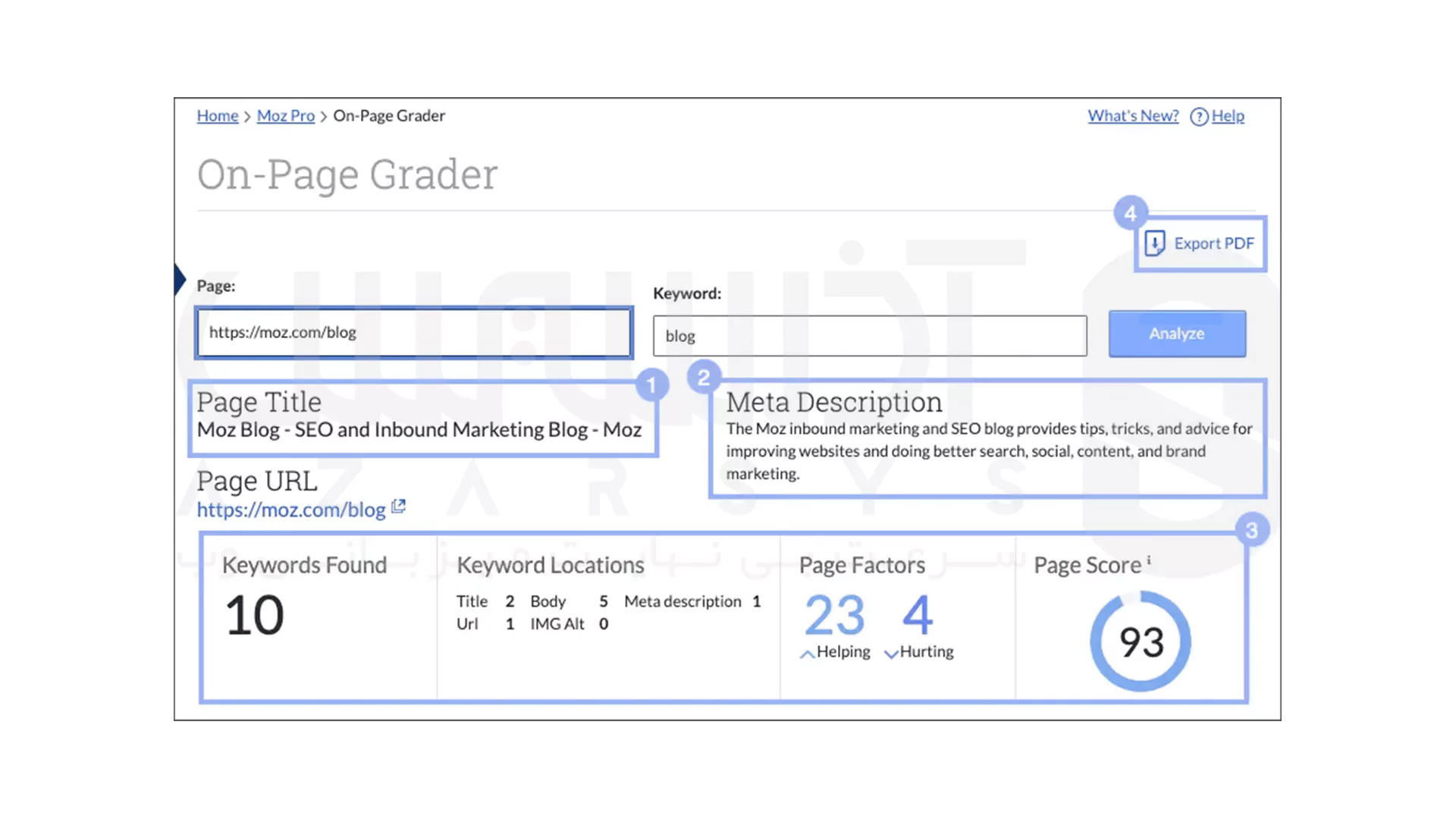Click the Export PDF text
Image resolution: width=1456 pixels, height=819 pixels.
tap(1214, 243)
